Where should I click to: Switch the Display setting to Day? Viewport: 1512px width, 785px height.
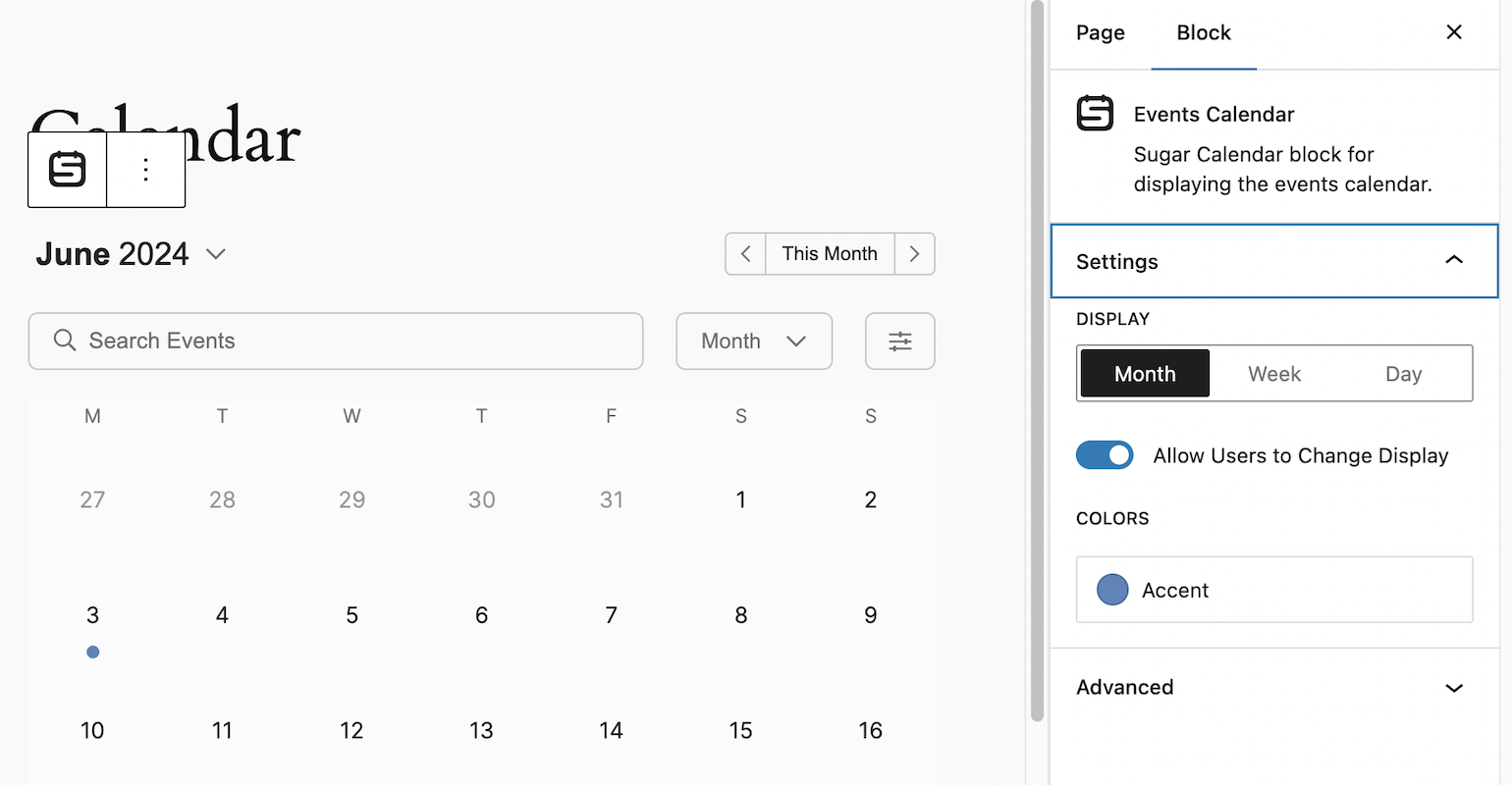pyautogui.click(x=1403, y=373)
